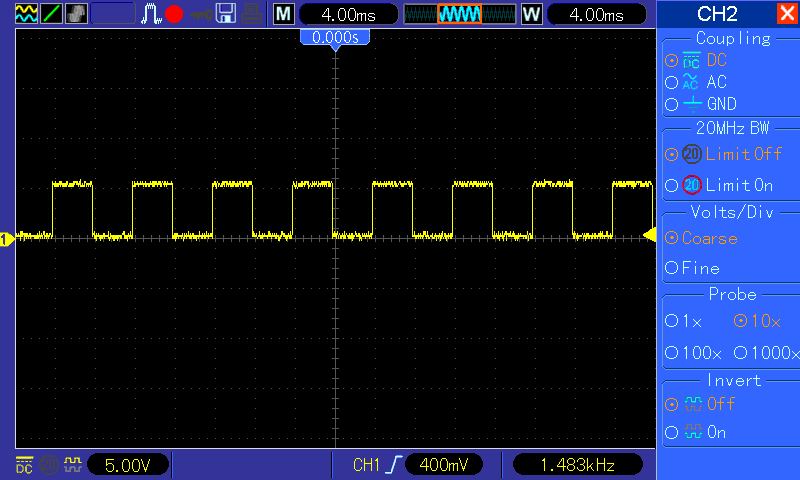Set Invert to On
The height and width of the screenshot is (480, 800).
tap(696, 433)
